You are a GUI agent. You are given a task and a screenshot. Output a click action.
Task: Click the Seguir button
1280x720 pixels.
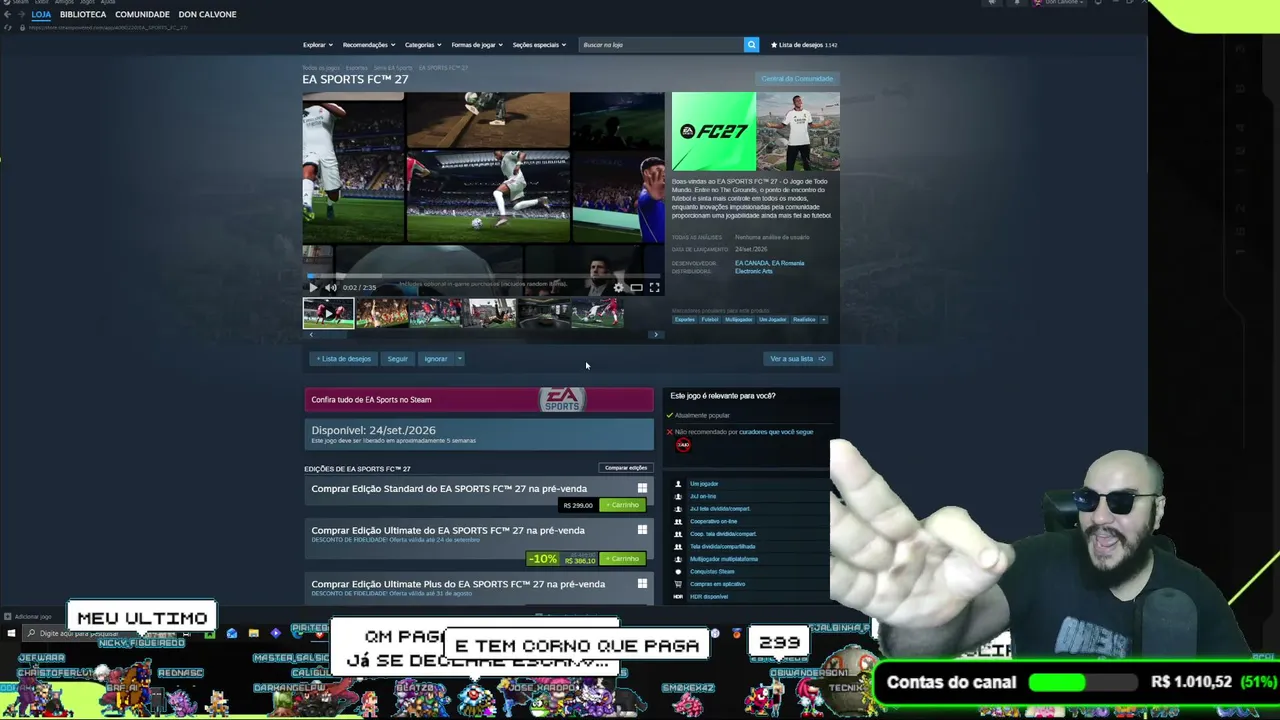point(398,359)
